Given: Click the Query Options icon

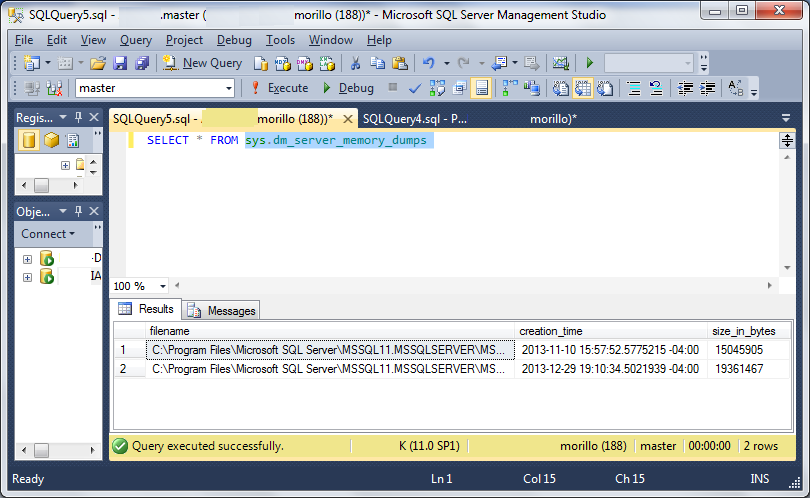Looking at the screenshot, I should (459, 88).
